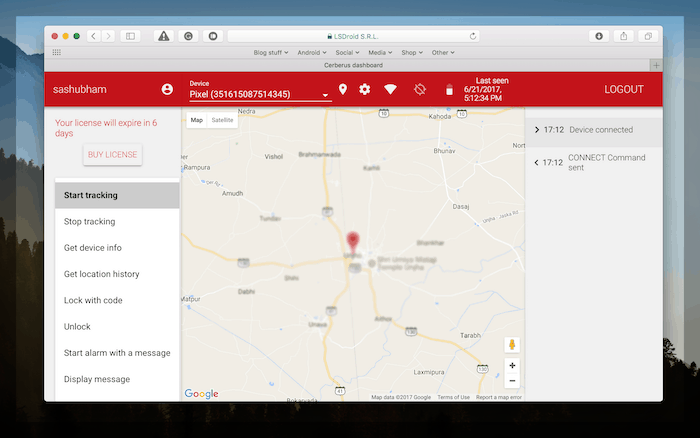The height and width of the screenshot is (438, 700).
Task: Expand the Other bookmarks folder
Action: coord(443,52)
